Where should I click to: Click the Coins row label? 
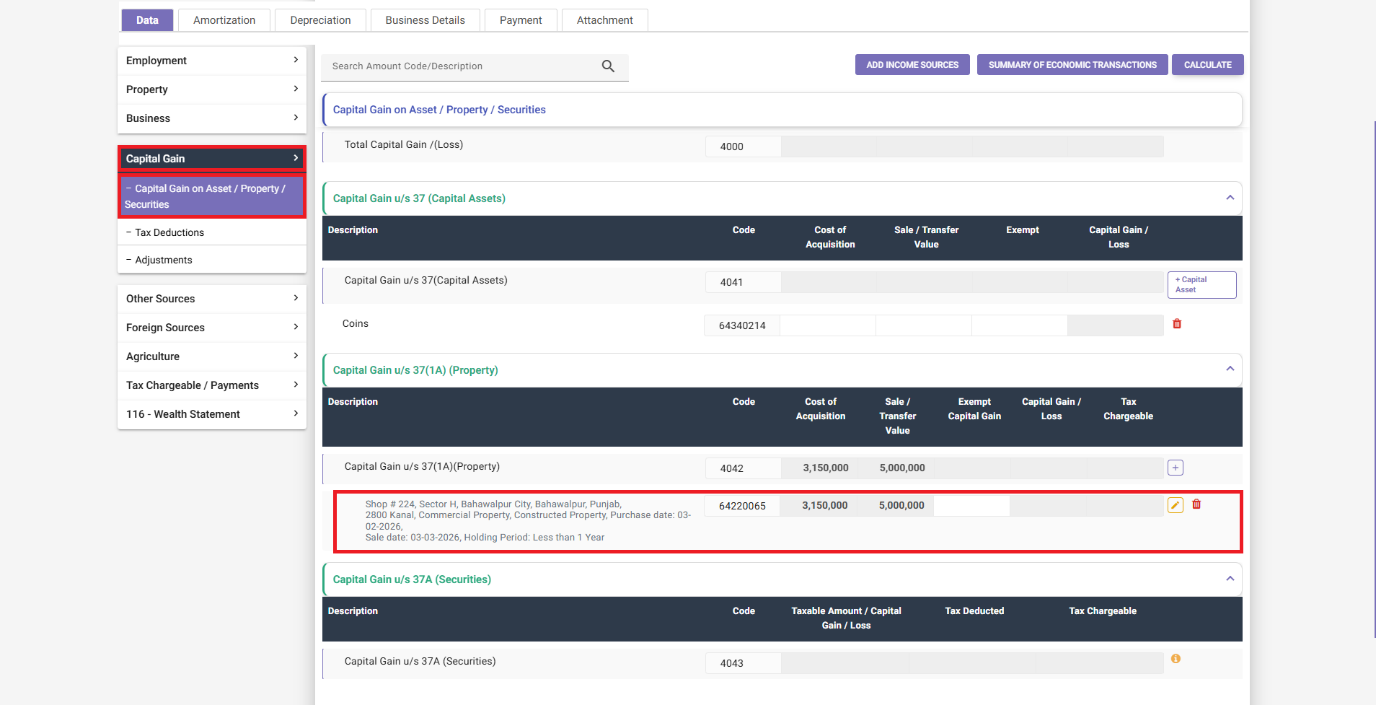(x=355, y=324)
